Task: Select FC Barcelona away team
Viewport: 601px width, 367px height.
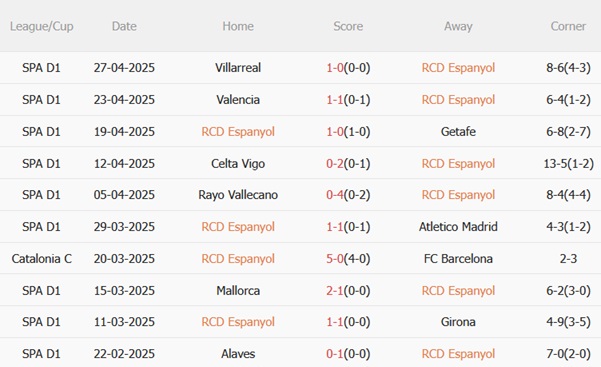Action: pyautogui.click(x=458, y=258)
